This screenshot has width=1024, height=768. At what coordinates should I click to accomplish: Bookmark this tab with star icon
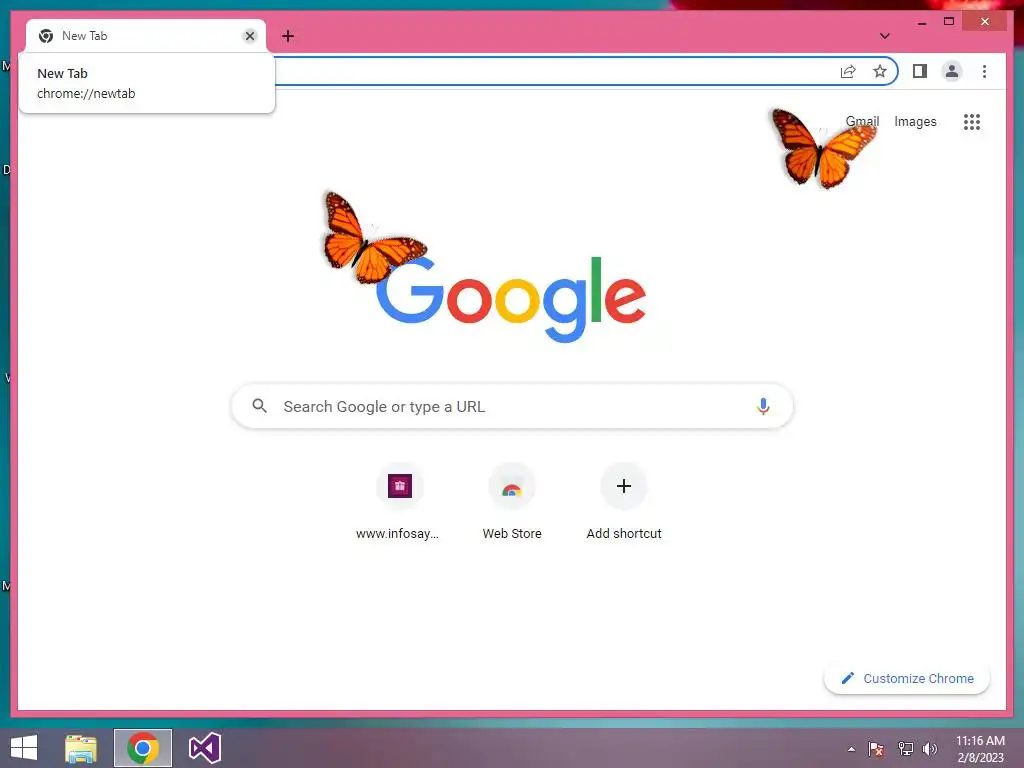pyautogui.click(x=880, y=71)
